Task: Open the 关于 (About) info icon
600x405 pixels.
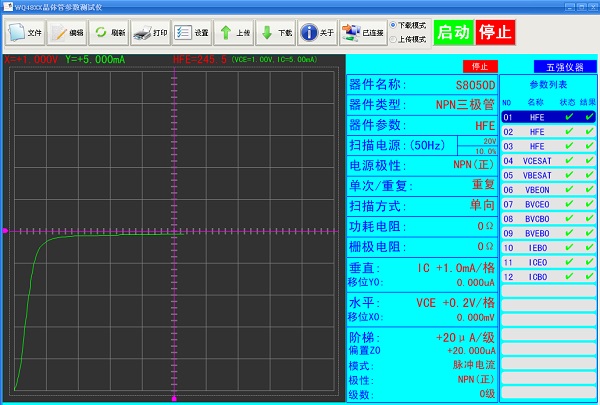Action: click(317, 32)
